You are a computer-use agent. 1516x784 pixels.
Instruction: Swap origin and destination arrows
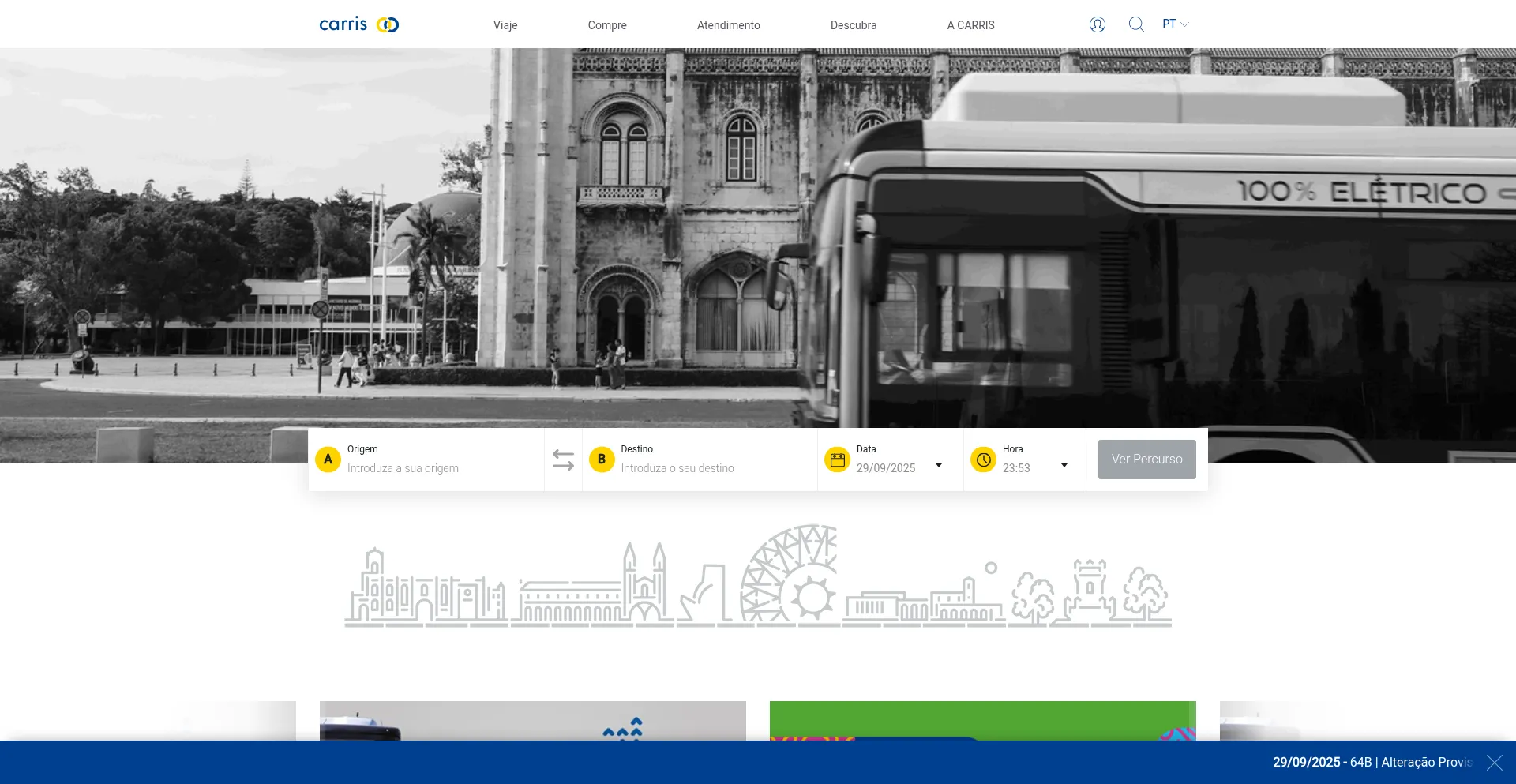[x=563, y=460]
